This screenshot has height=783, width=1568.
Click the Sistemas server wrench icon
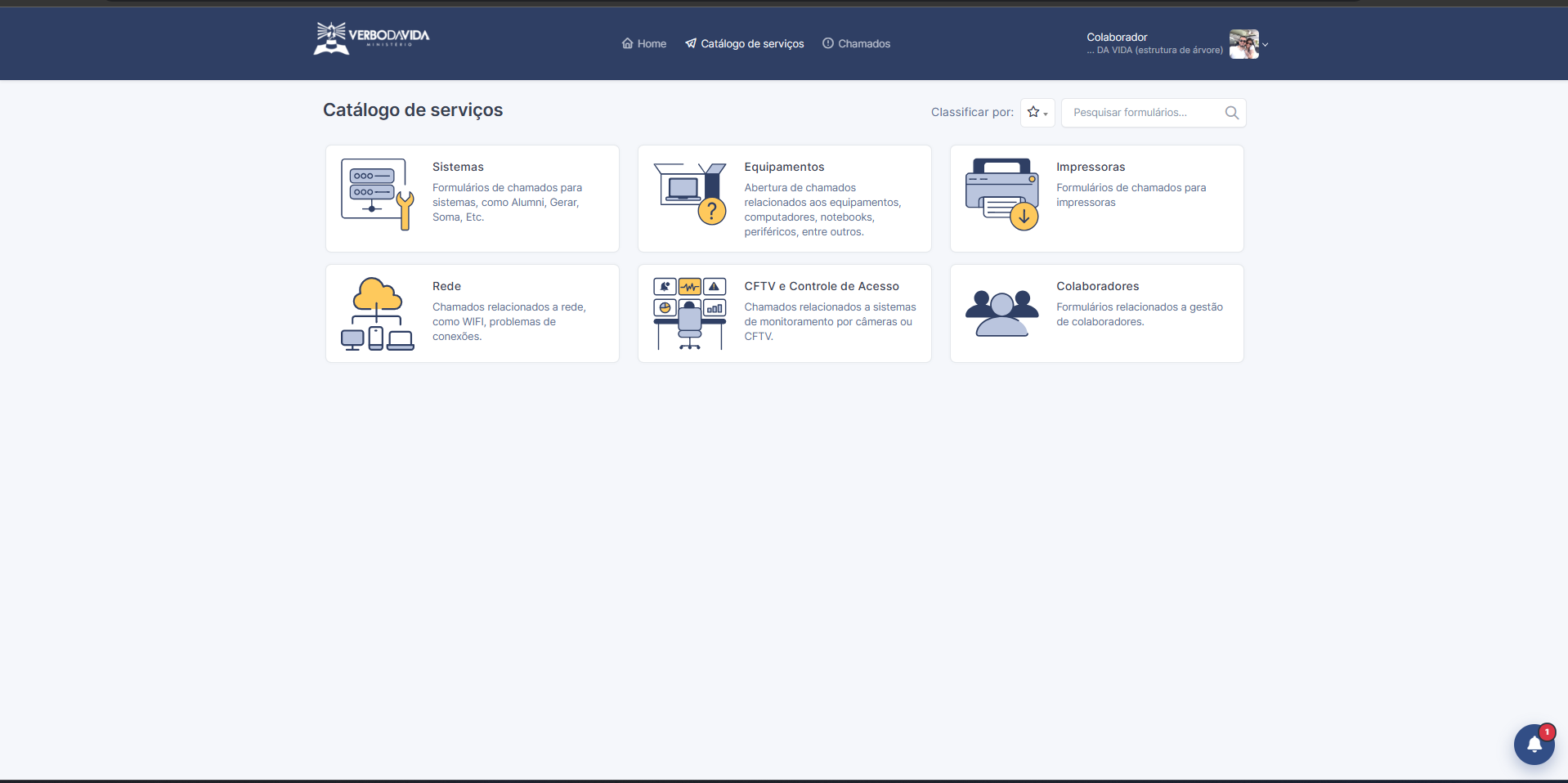coord(377,195)
